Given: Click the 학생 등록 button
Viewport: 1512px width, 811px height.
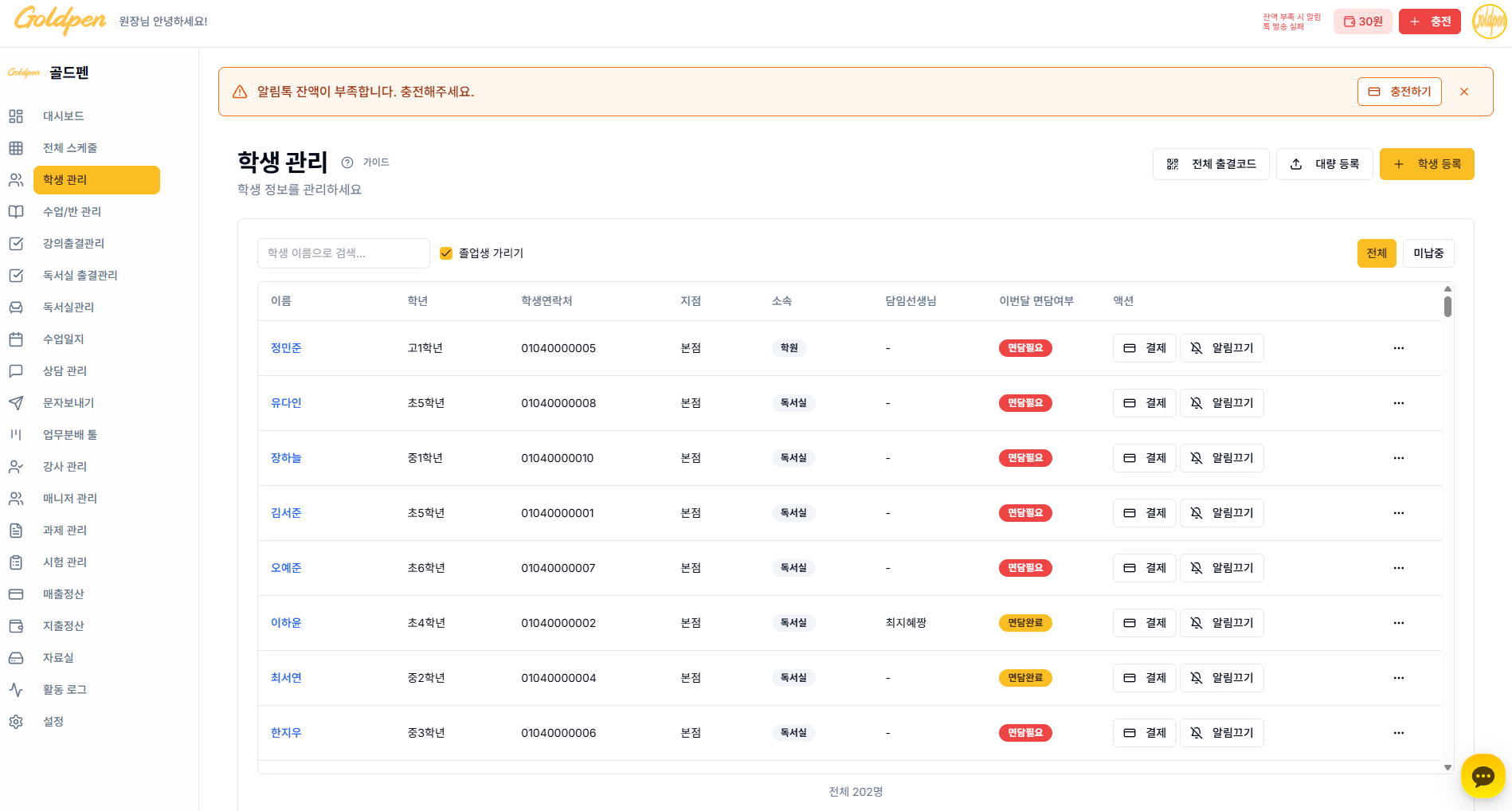Looking at the screenshot, I should (x=1426, y=164).
